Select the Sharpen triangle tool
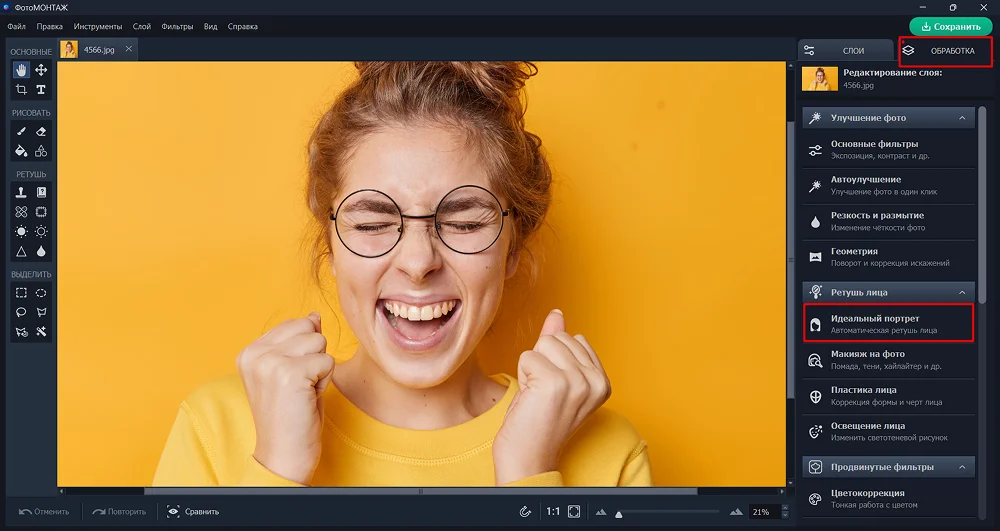This screenshot has height=531, width=1000. coord(21,251)
